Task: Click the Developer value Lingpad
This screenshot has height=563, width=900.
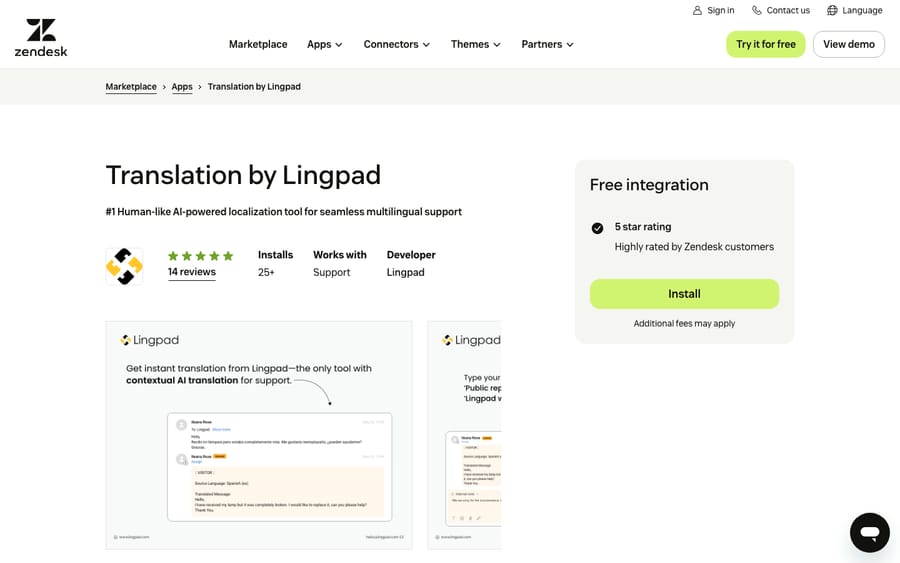Action: [x=405, y=272]
